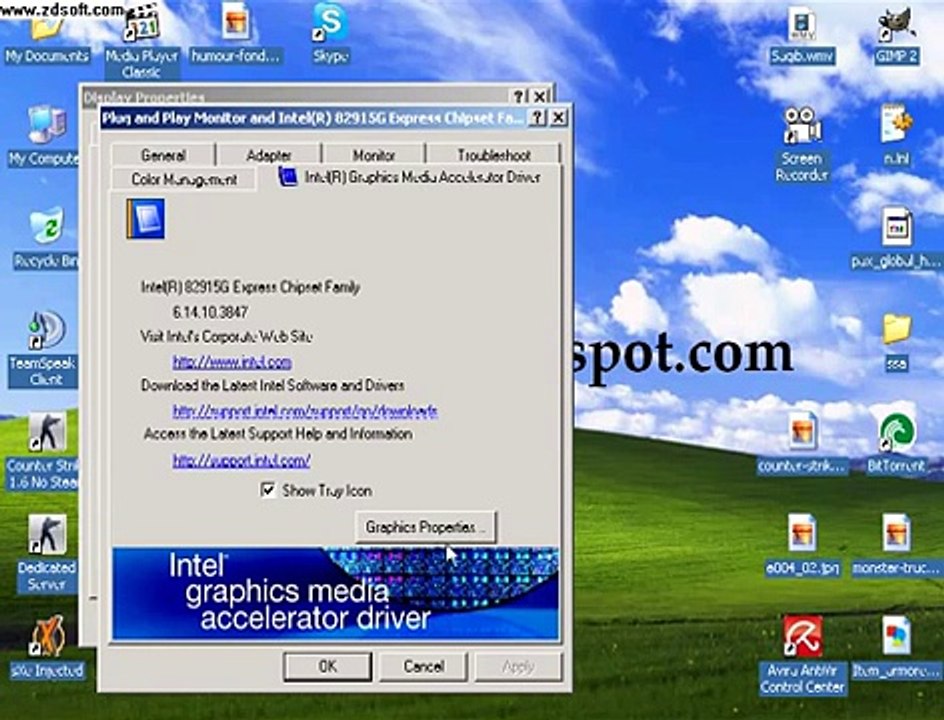The width and height of the screenshot is (944, 720).
Task: Open Graphics Properties
Action: click(x=426, y=527)
